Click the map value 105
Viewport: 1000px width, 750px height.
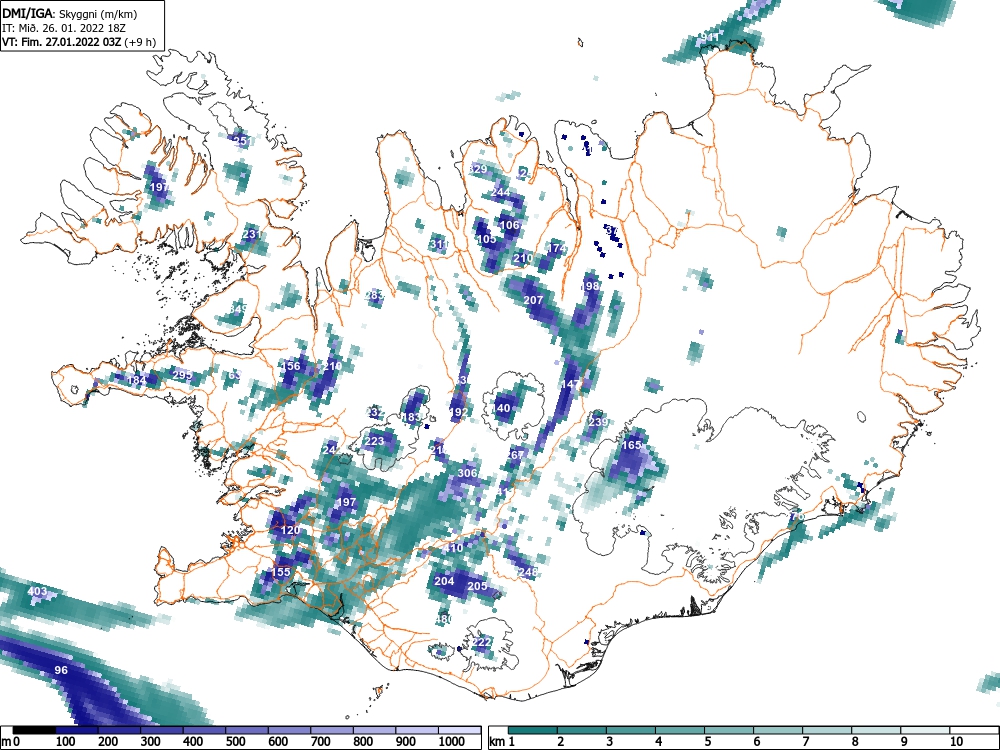coord(487,239)
